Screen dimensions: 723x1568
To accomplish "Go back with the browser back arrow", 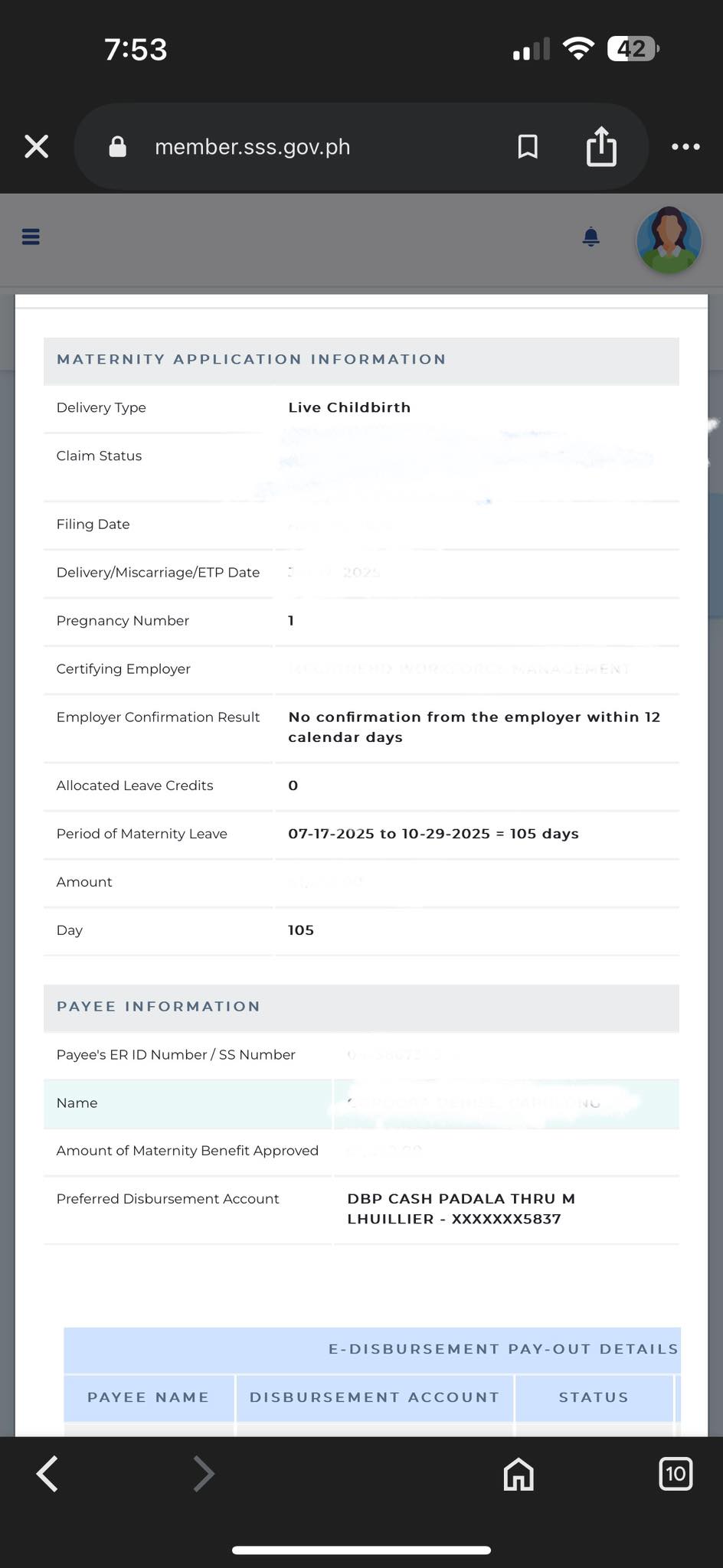I will 47,1474.
